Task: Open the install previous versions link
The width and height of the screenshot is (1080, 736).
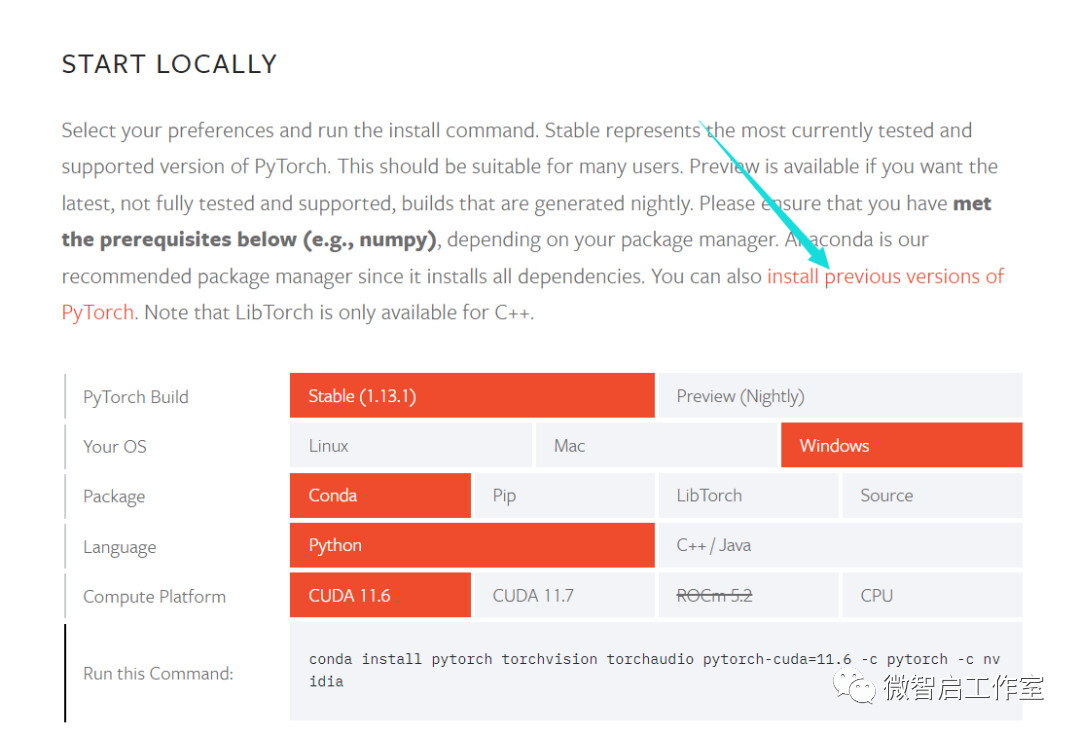Action: click(x=885, y=276)
